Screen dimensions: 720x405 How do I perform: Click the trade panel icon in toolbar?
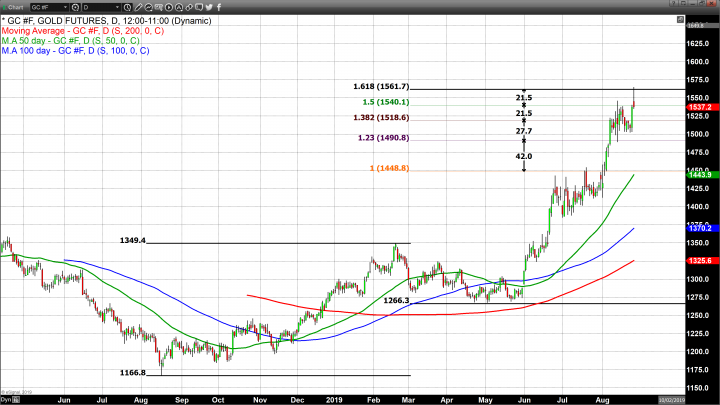(x=158, y=7)
